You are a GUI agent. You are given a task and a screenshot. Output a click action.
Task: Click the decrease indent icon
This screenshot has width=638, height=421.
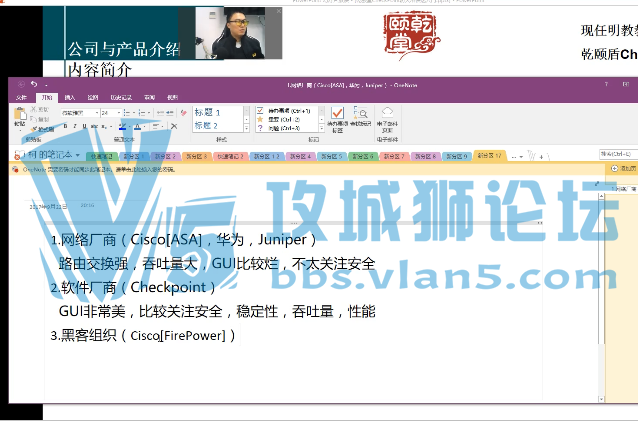point(160,113)
